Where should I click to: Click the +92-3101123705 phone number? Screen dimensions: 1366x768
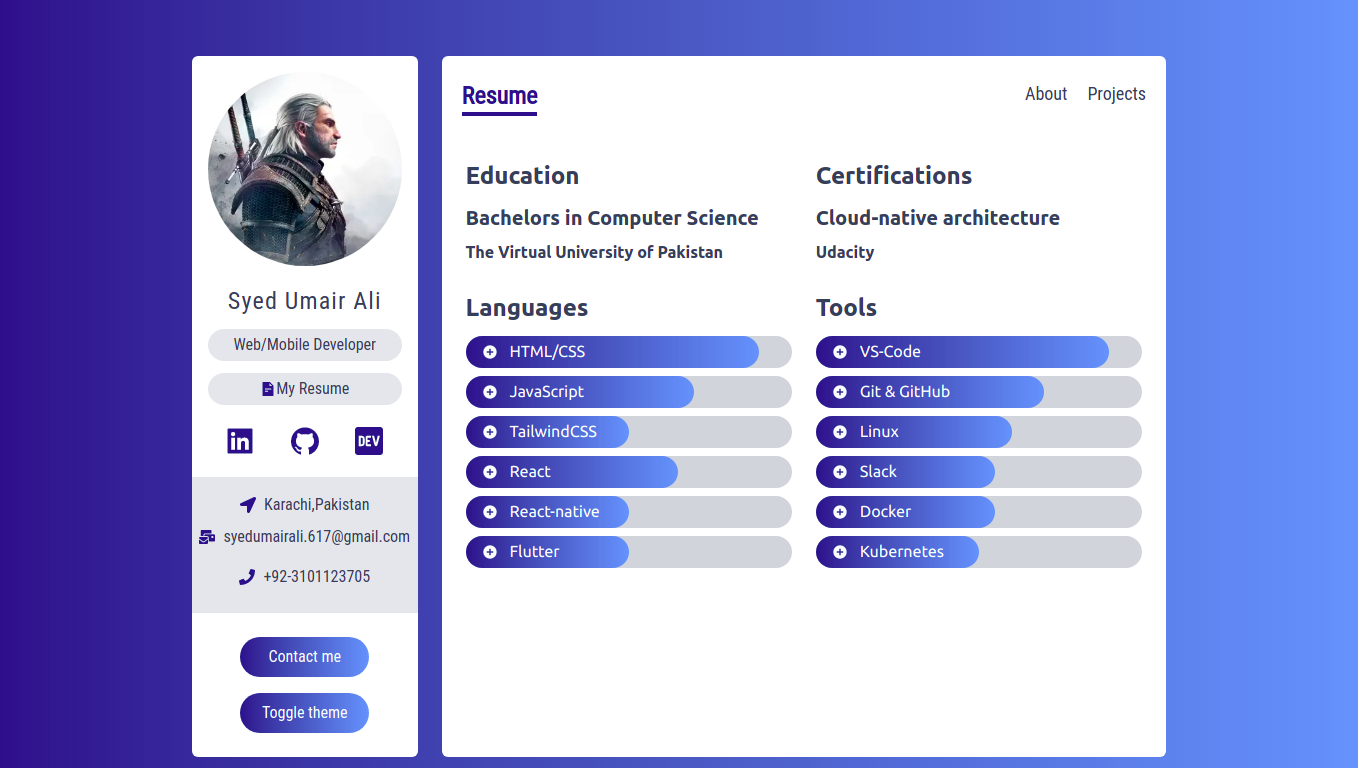click(x=317, y=577)
